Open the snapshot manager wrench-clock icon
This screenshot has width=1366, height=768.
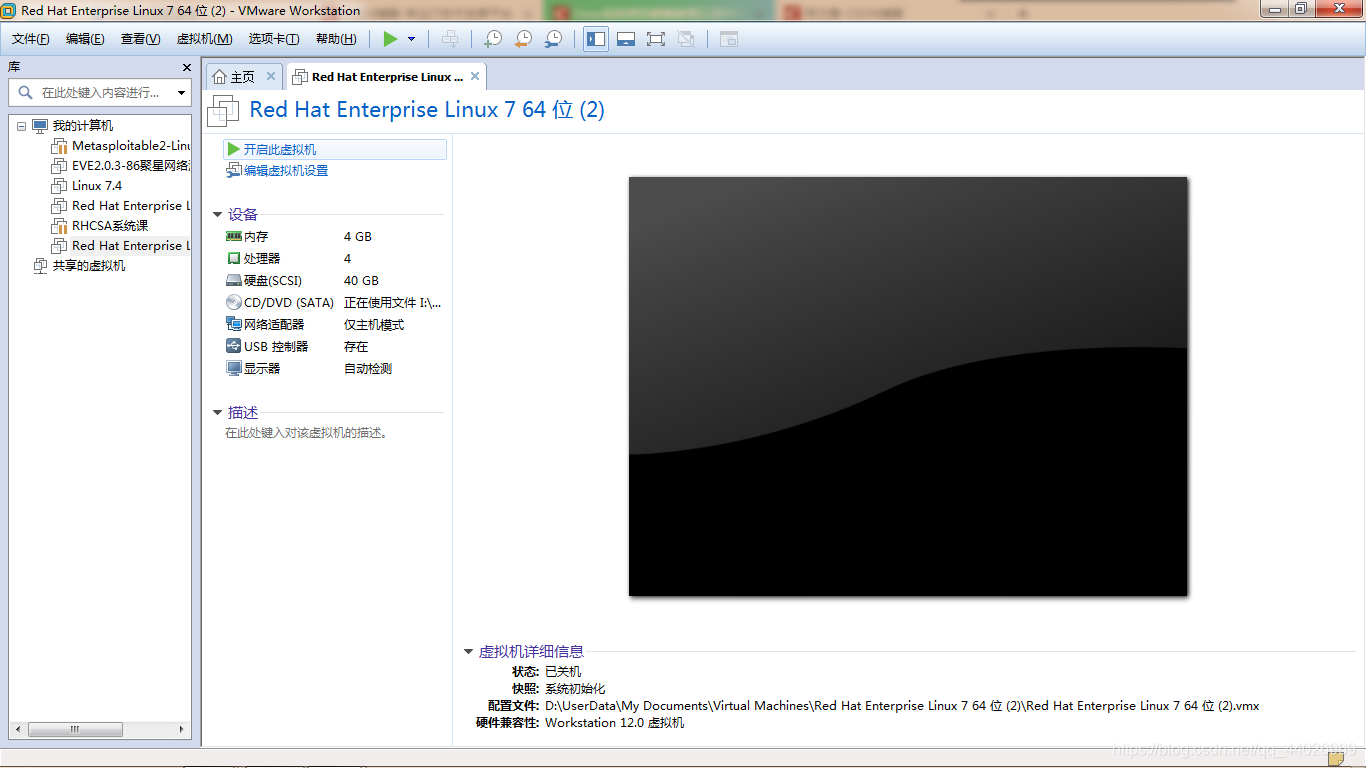click(x=553, y=39)
